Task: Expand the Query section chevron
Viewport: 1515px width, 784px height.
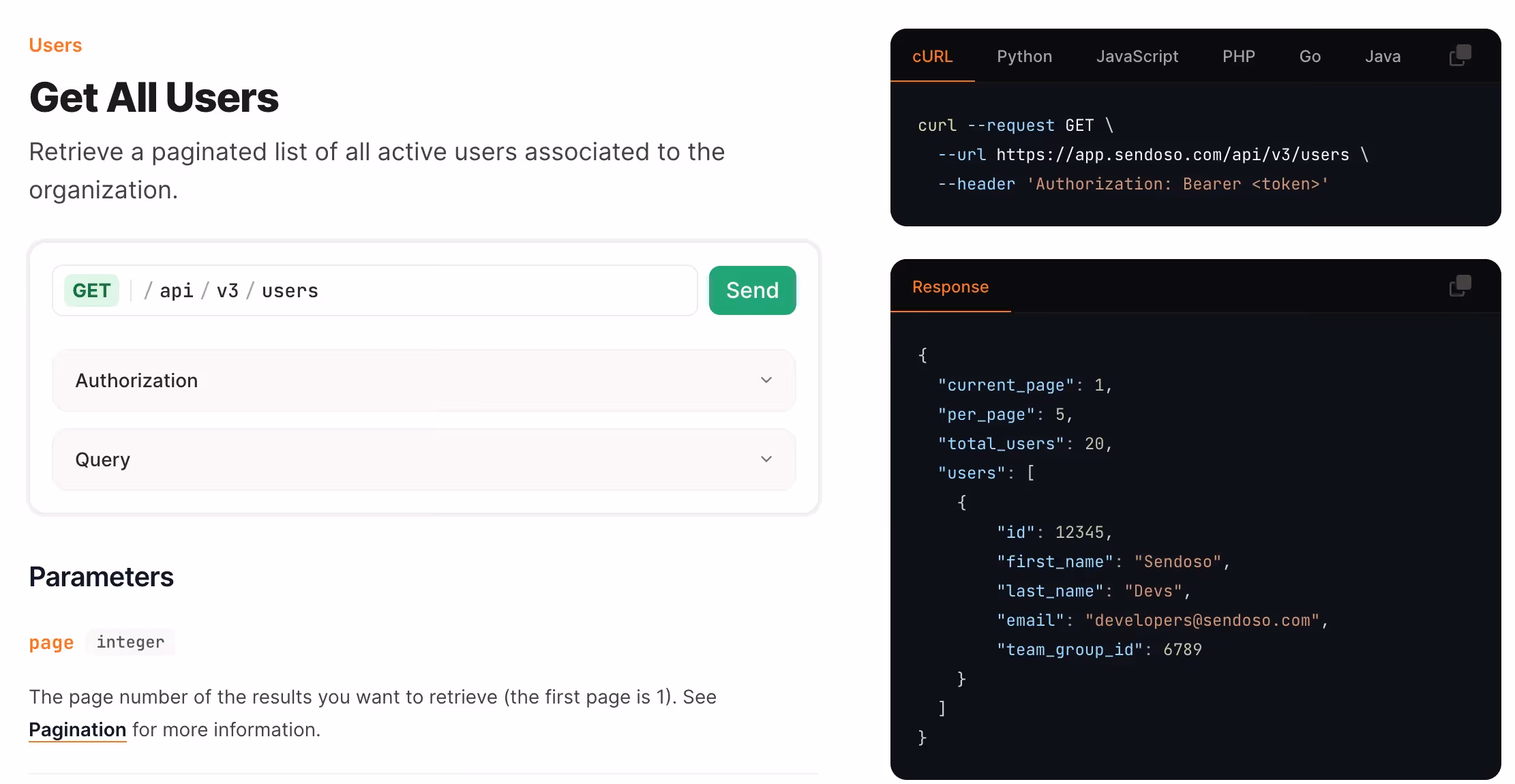Action: [x=766, y=459]
